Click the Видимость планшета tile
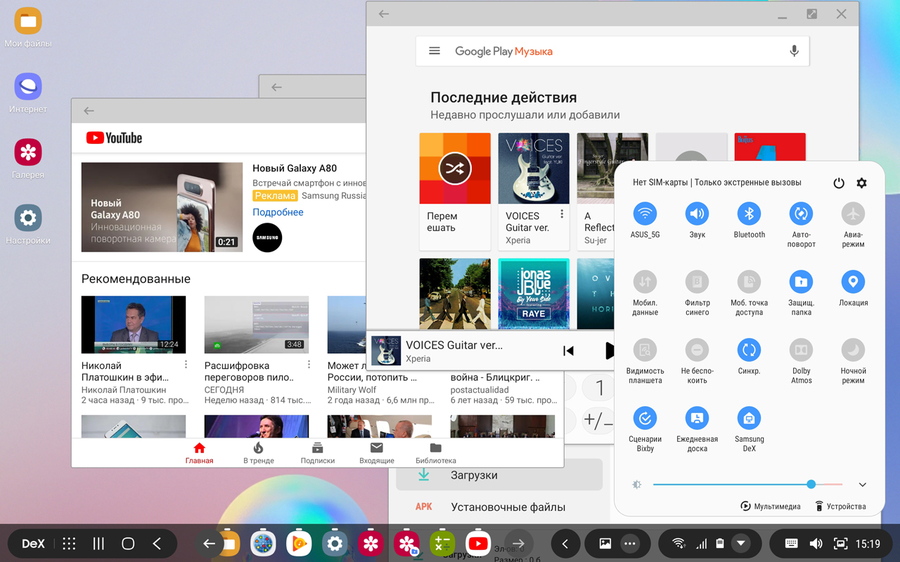The width and height of the screenshot is (900, 562). [645, 350]
